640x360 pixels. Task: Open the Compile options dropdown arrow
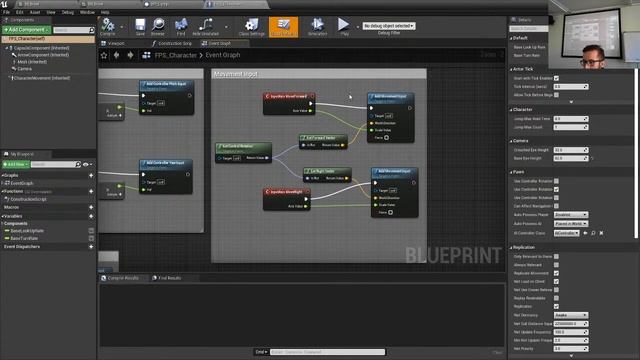click(x=122, y=27)
